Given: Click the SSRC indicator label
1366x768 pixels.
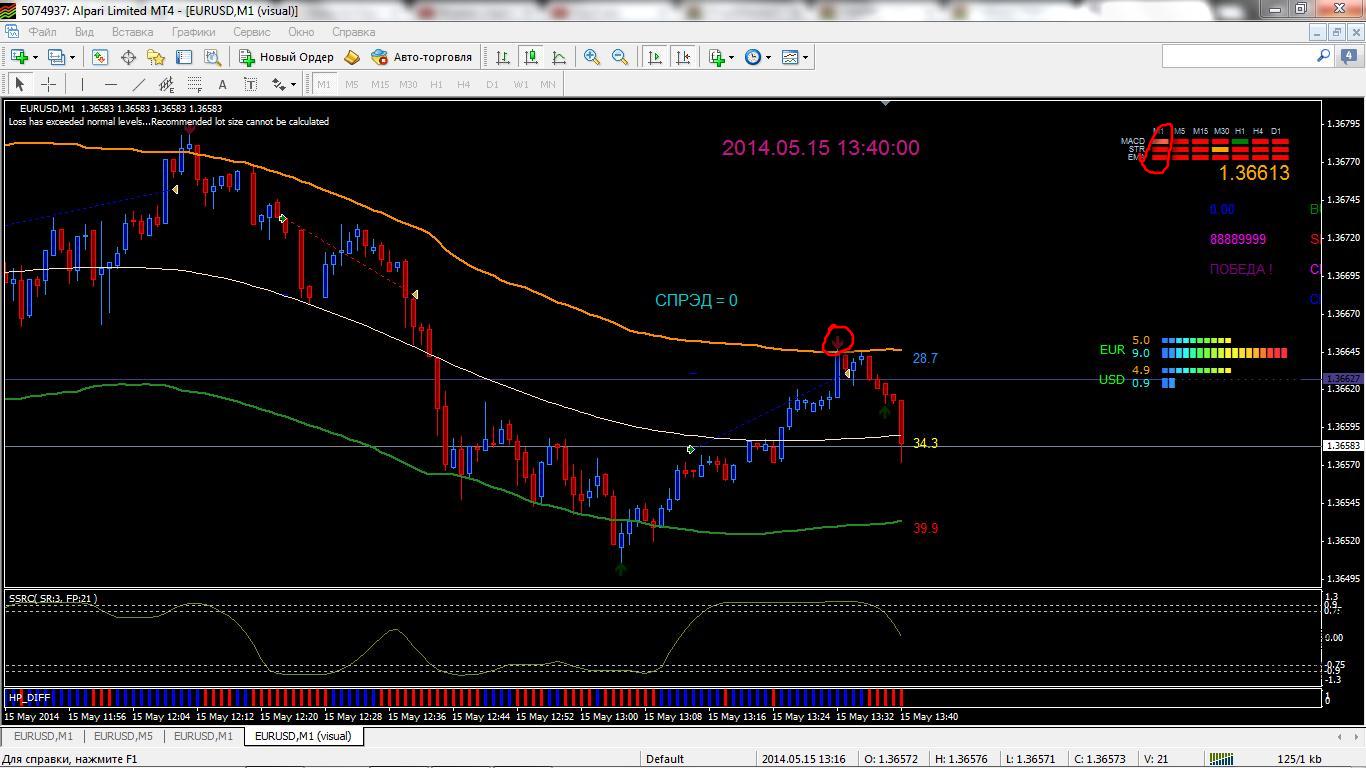Looking at the screenshot, I should pos(52,598).
